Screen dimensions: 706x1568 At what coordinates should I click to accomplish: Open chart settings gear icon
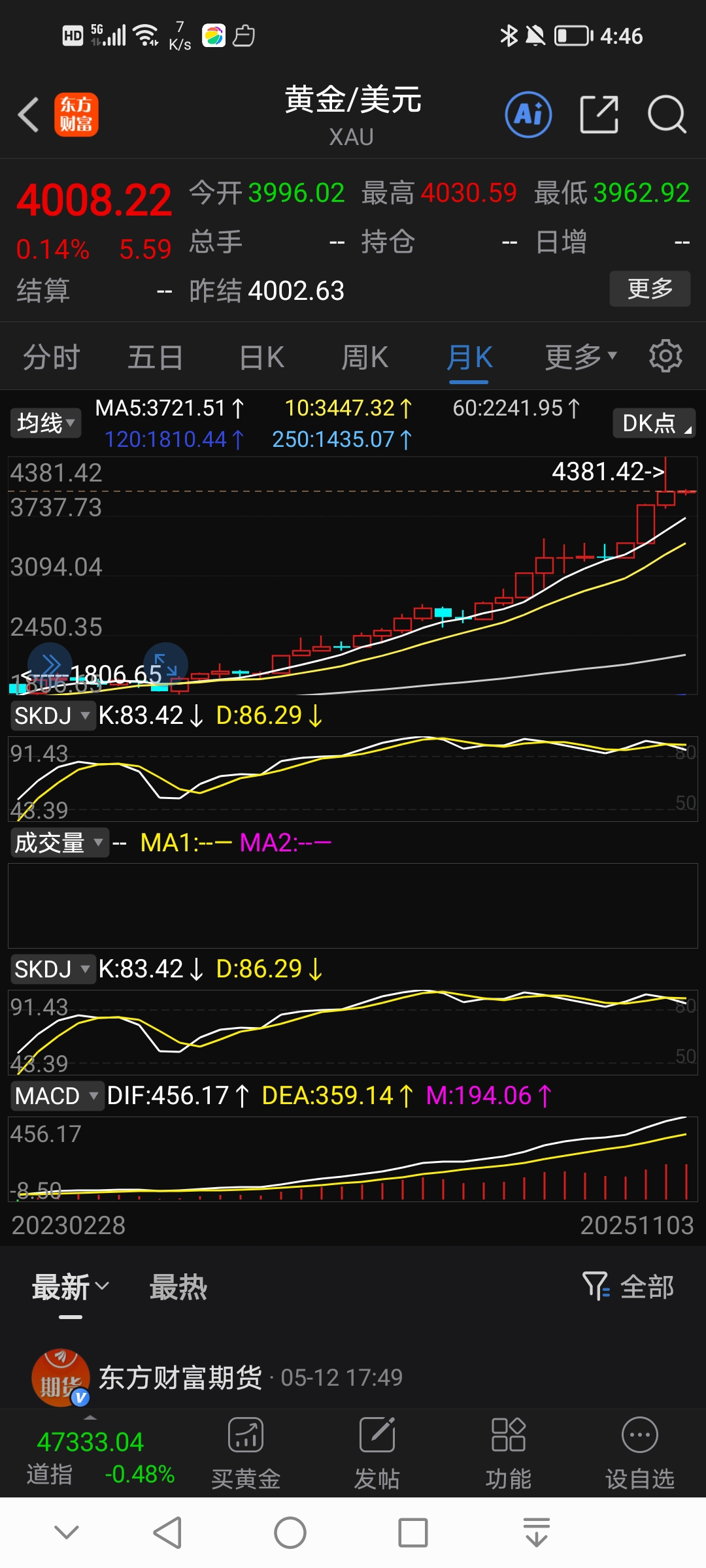point(665,356)
